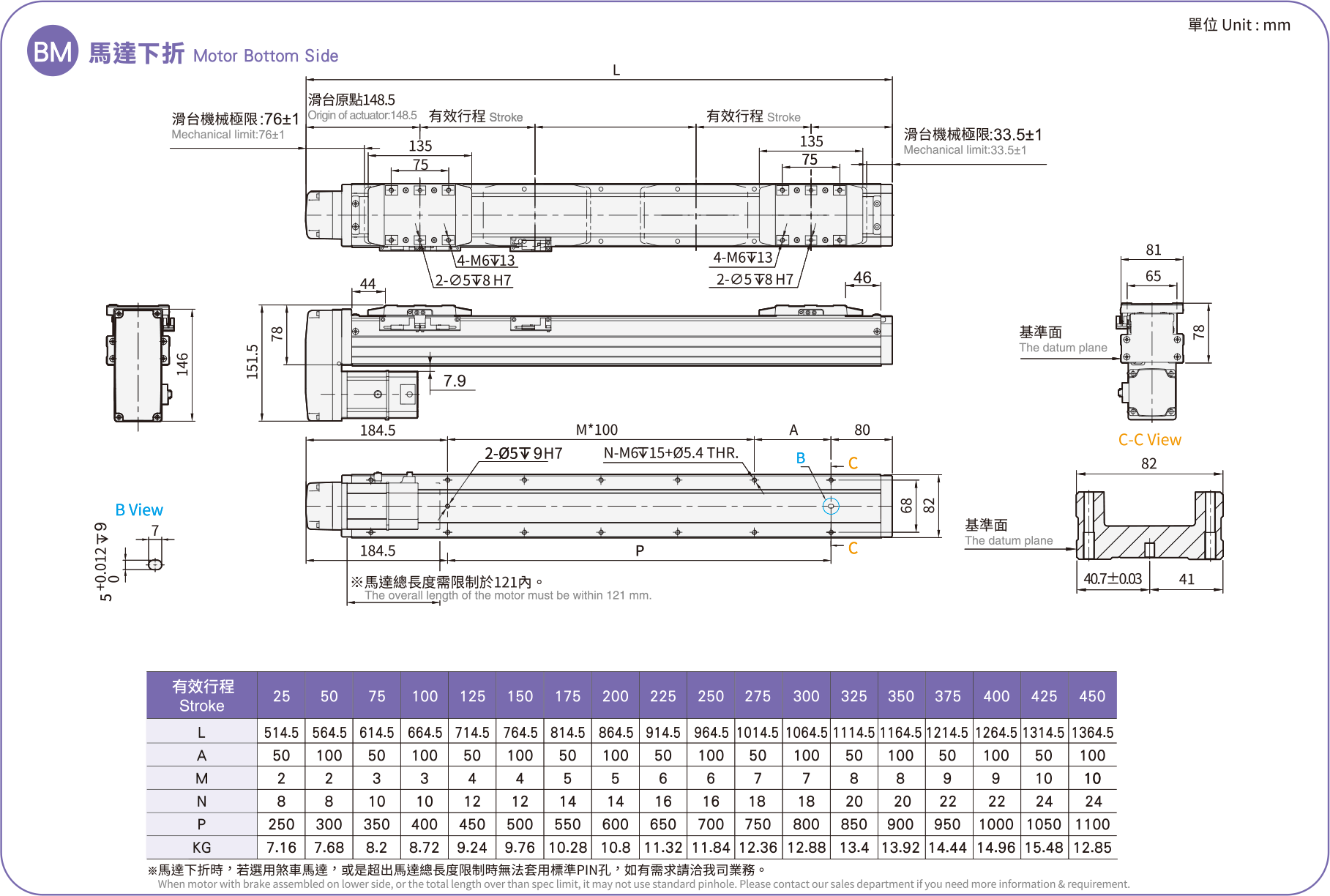
Task: Click the motor in the side elevation view
Action: (x=379, y=395)
